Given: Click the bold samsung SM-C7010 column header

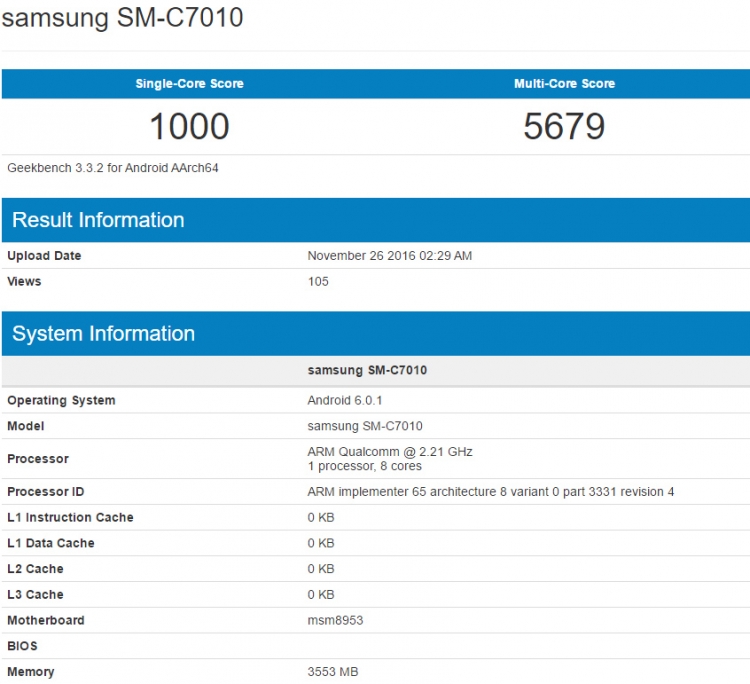Looking at the screenshot, I should pos(367,370).
